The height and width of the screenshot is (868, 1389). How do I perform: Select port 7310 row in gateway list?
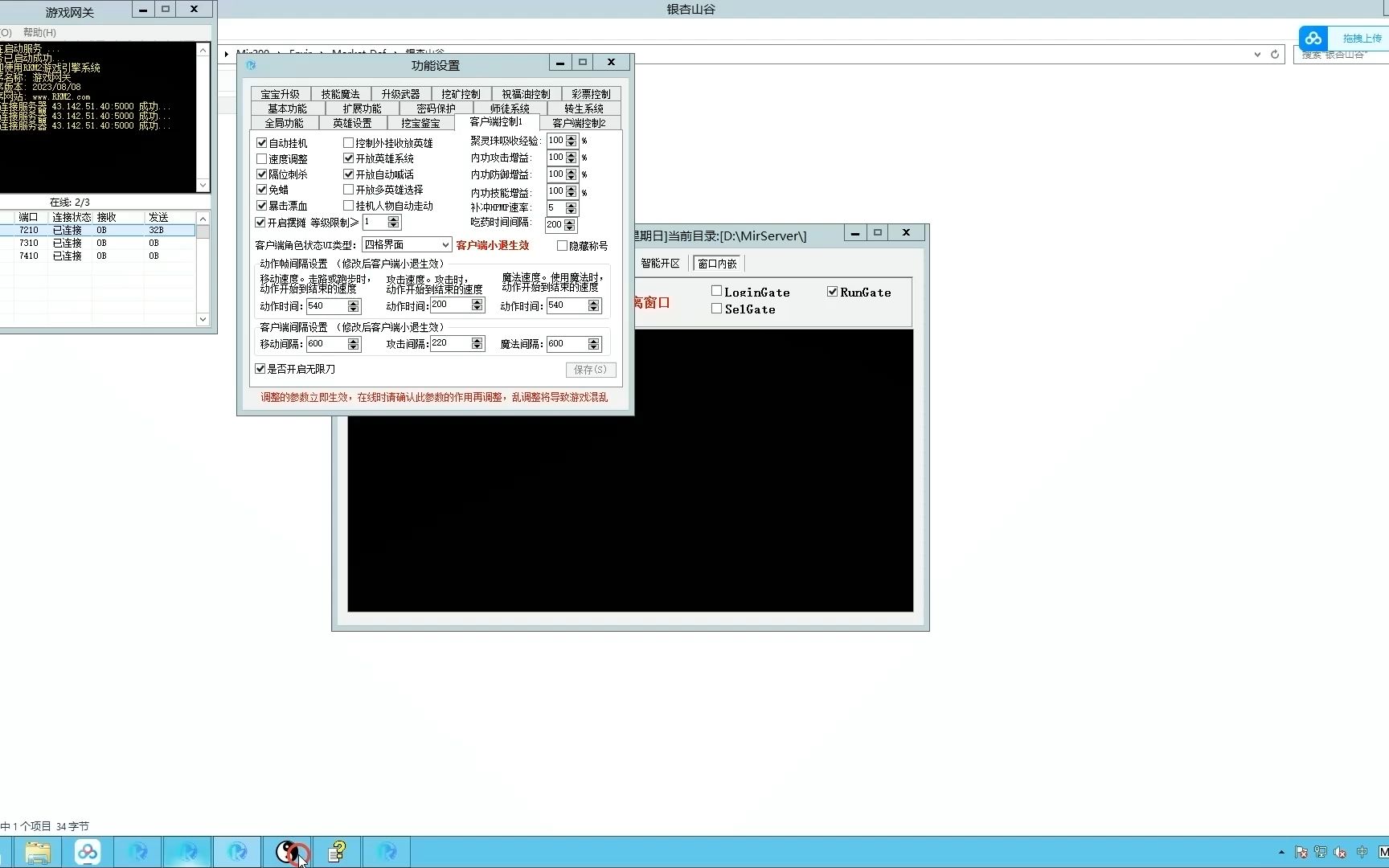coord(97,243)
